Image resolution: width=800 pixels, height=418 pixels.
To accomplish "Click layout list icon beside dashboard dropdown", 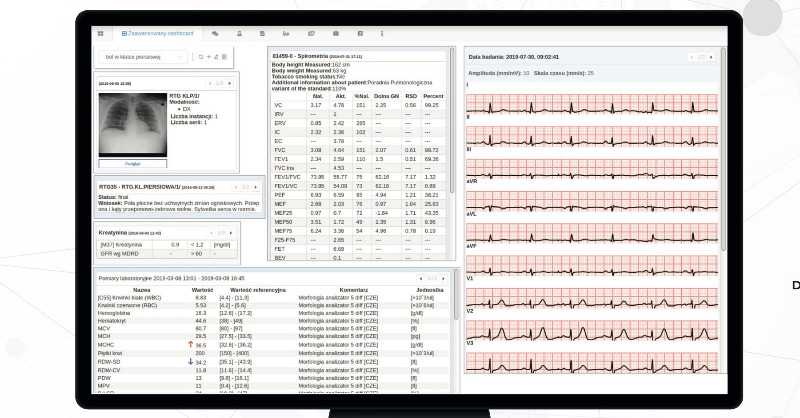I will coord(224,57).
